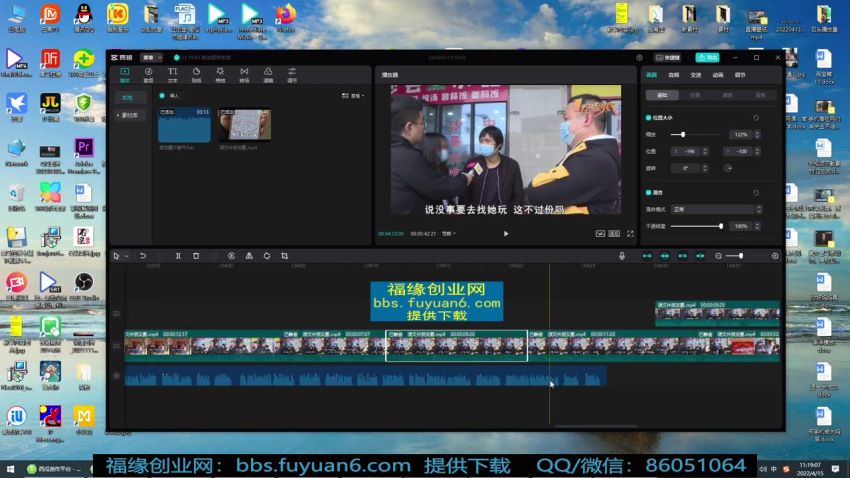Reset the 混合 blend settings
Viewport: 850px width, 478px height.
tap(756, 192)
